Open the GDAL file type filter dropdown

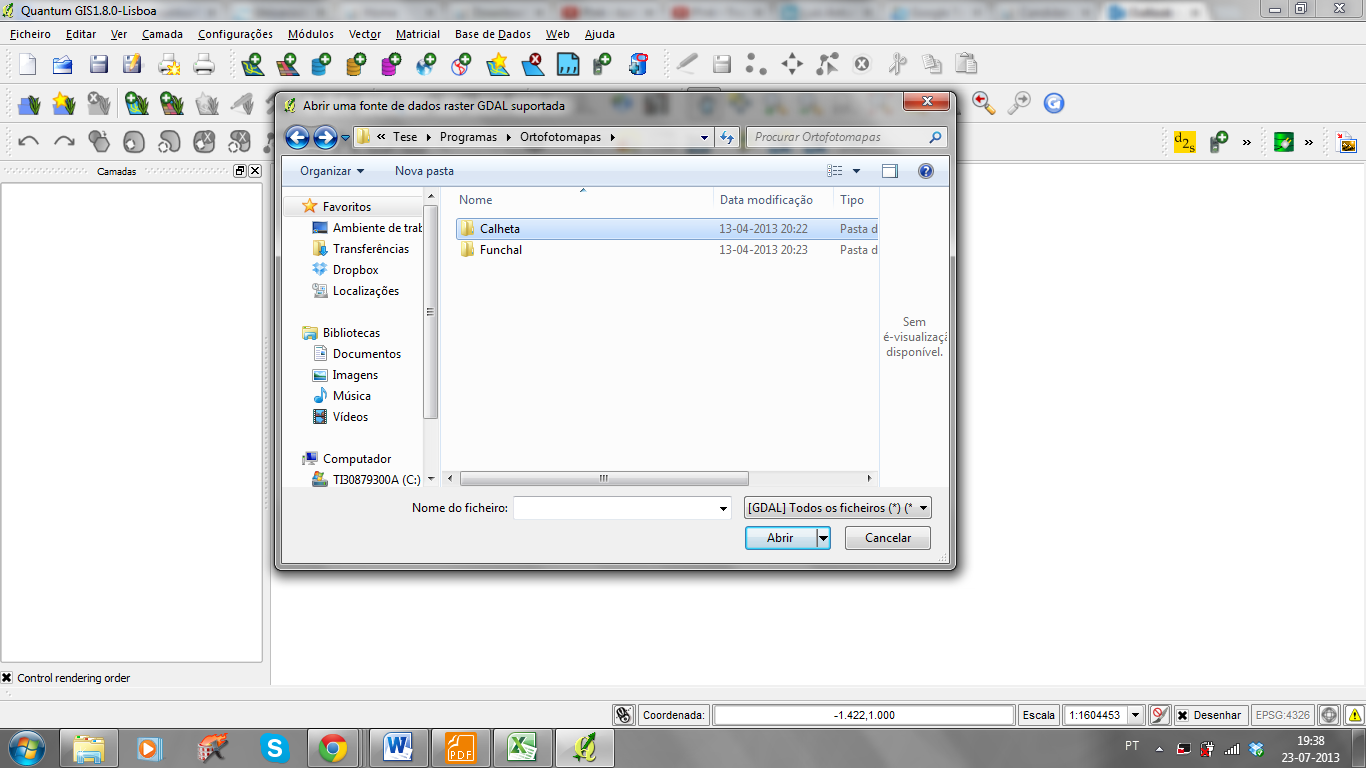[838, 508]
